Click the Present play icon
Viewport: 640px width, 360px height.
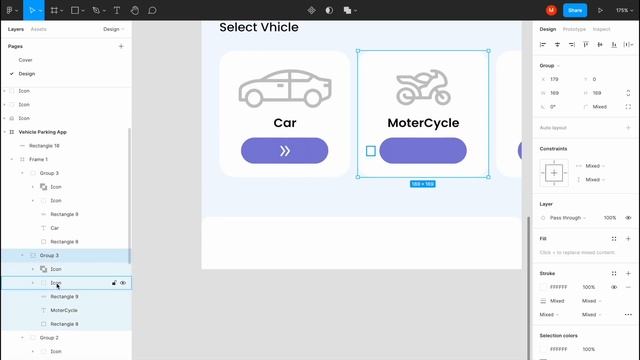(600, 10)
